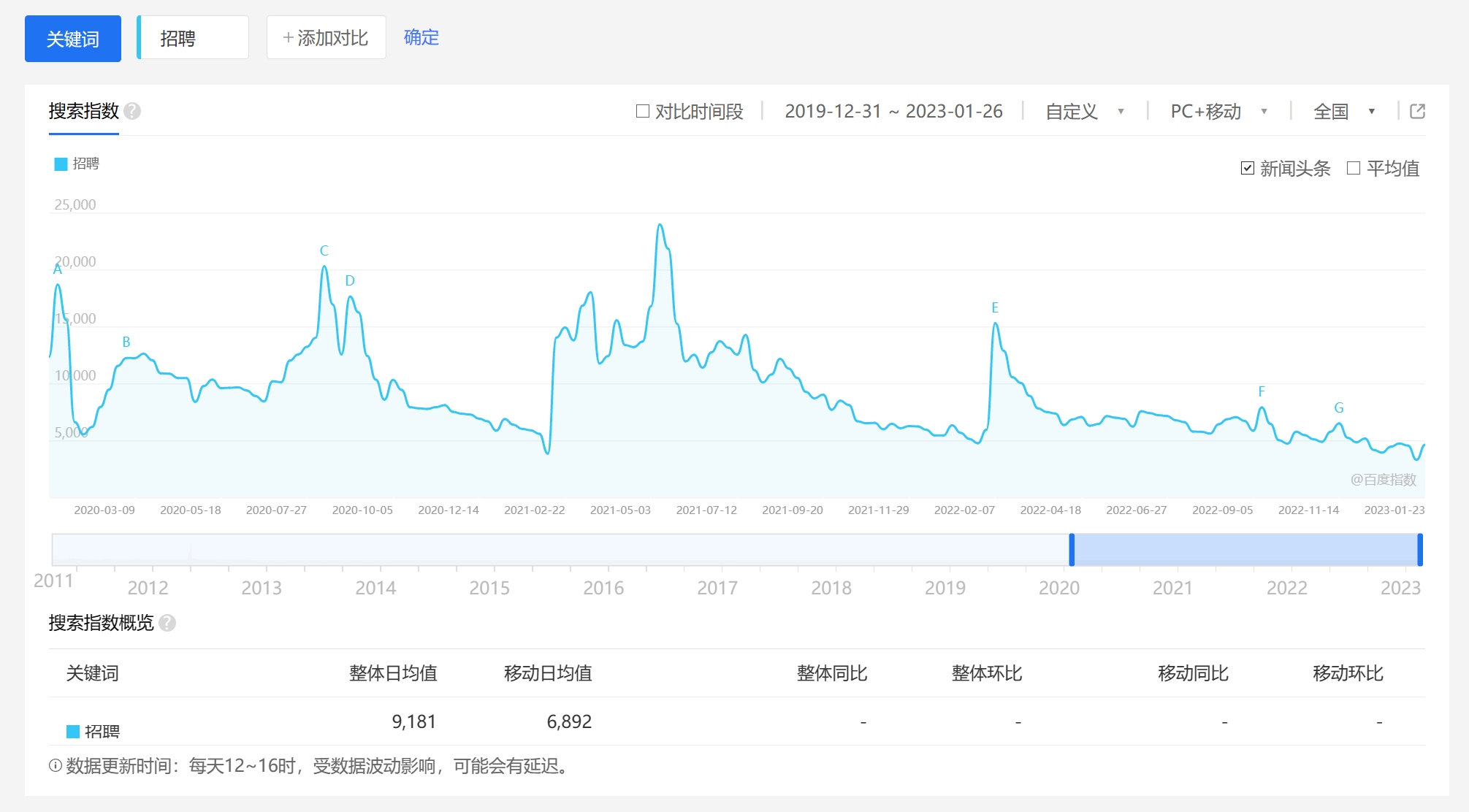Click the question mark next to 搜索指数概览
The image size is (1469, 812).
click(167, 624)
